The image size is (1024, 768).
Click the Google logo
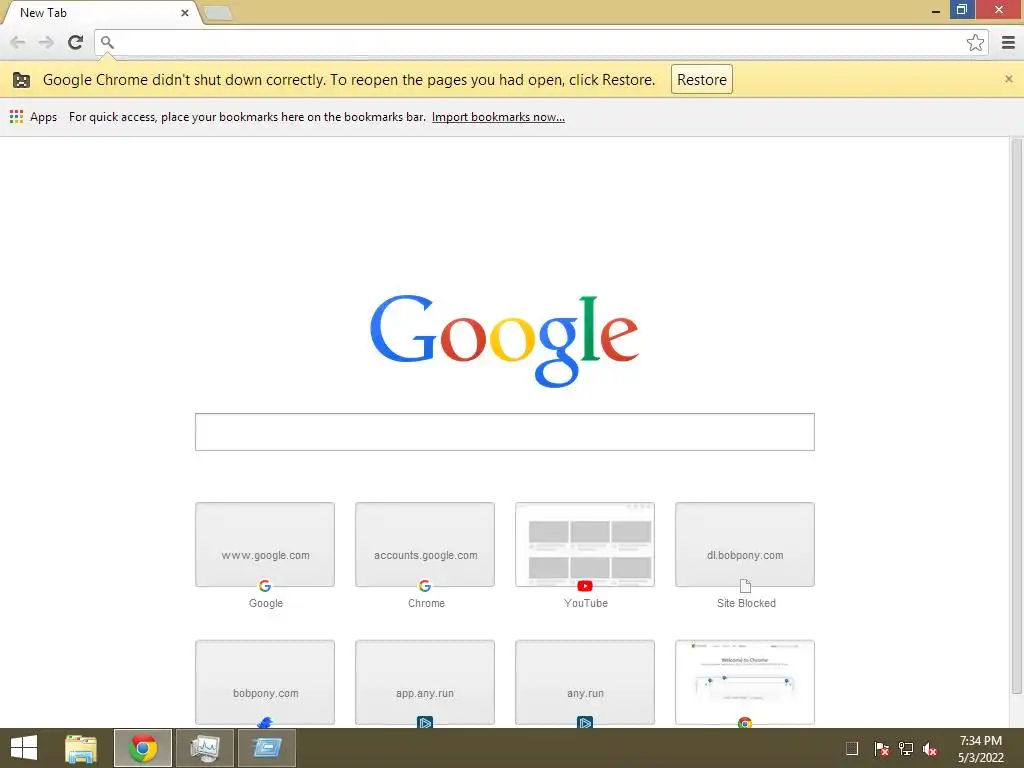tap(504, 340)
